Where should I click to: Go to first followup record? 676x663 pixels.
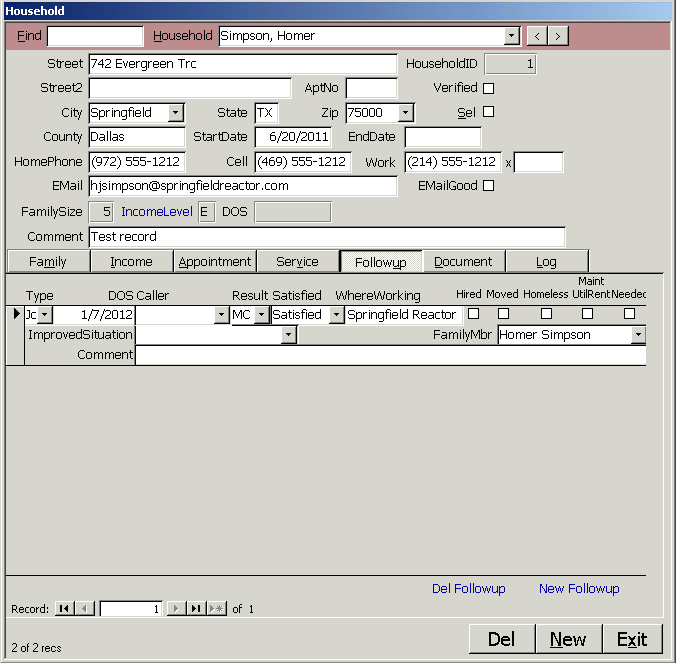tap(64, 608)
